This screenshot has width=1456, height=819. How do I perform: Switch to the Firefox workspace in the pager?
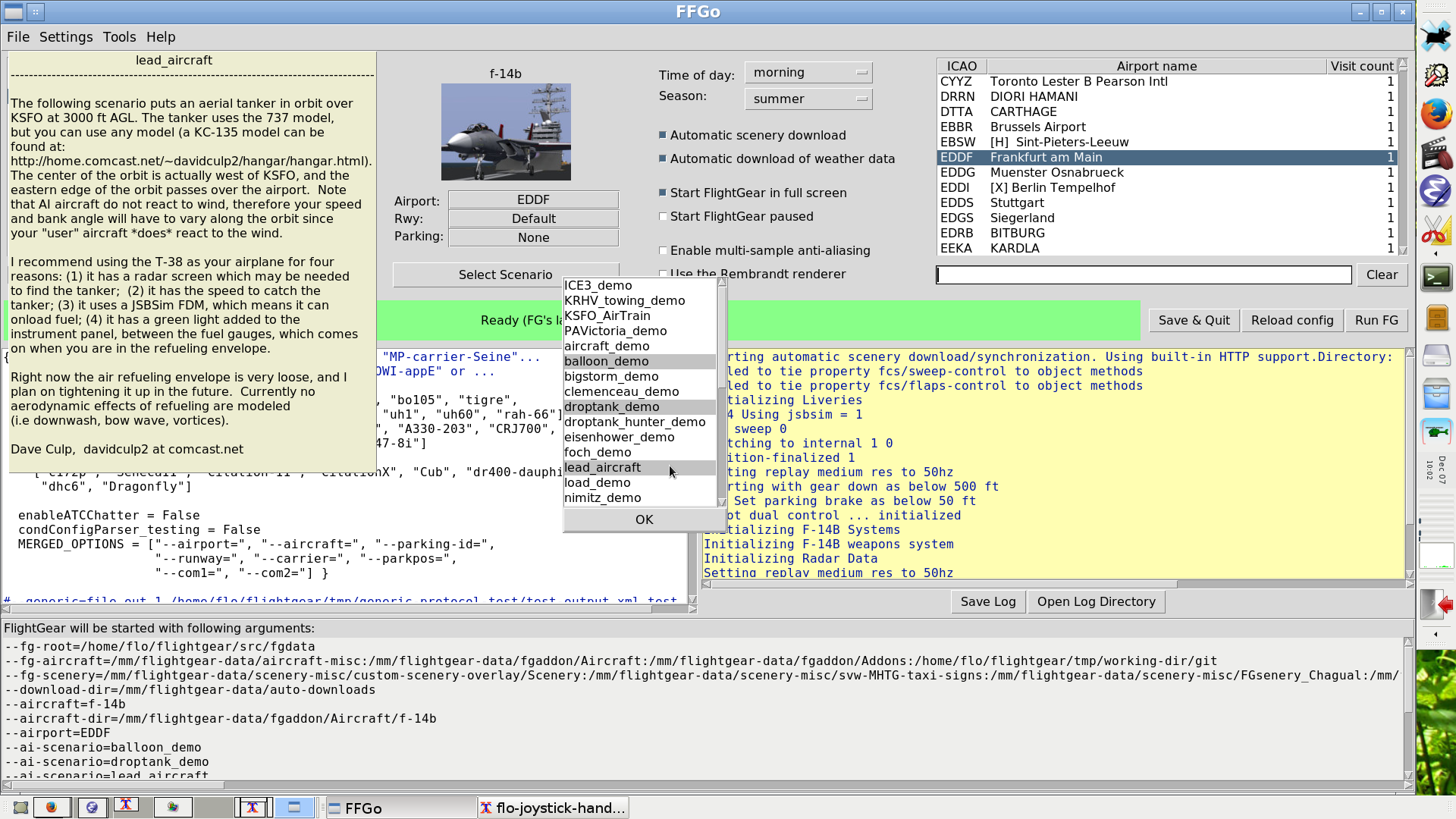tap(52, 808)
